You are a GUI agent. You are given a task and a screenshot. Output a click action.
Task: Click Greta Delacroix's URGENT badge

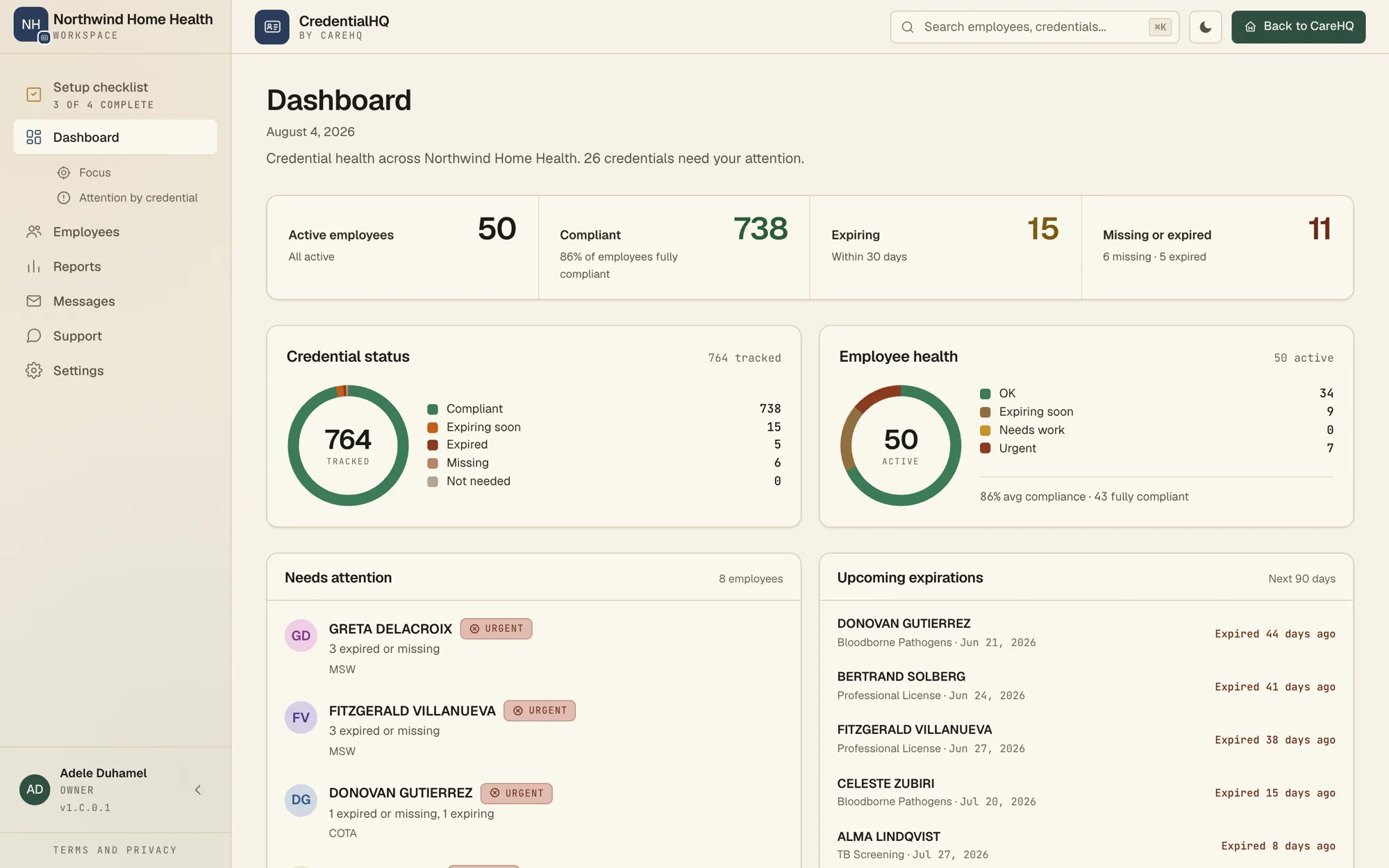point(496,628)
